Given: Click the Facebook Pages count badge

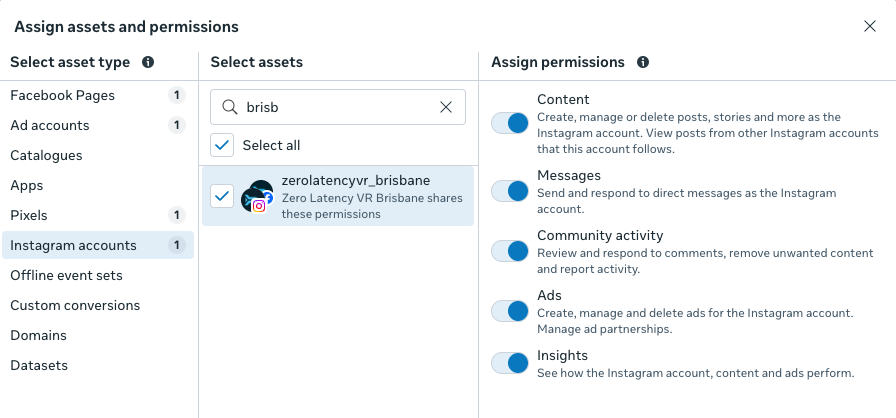Looking at the screenshot, I should point(177,95).
